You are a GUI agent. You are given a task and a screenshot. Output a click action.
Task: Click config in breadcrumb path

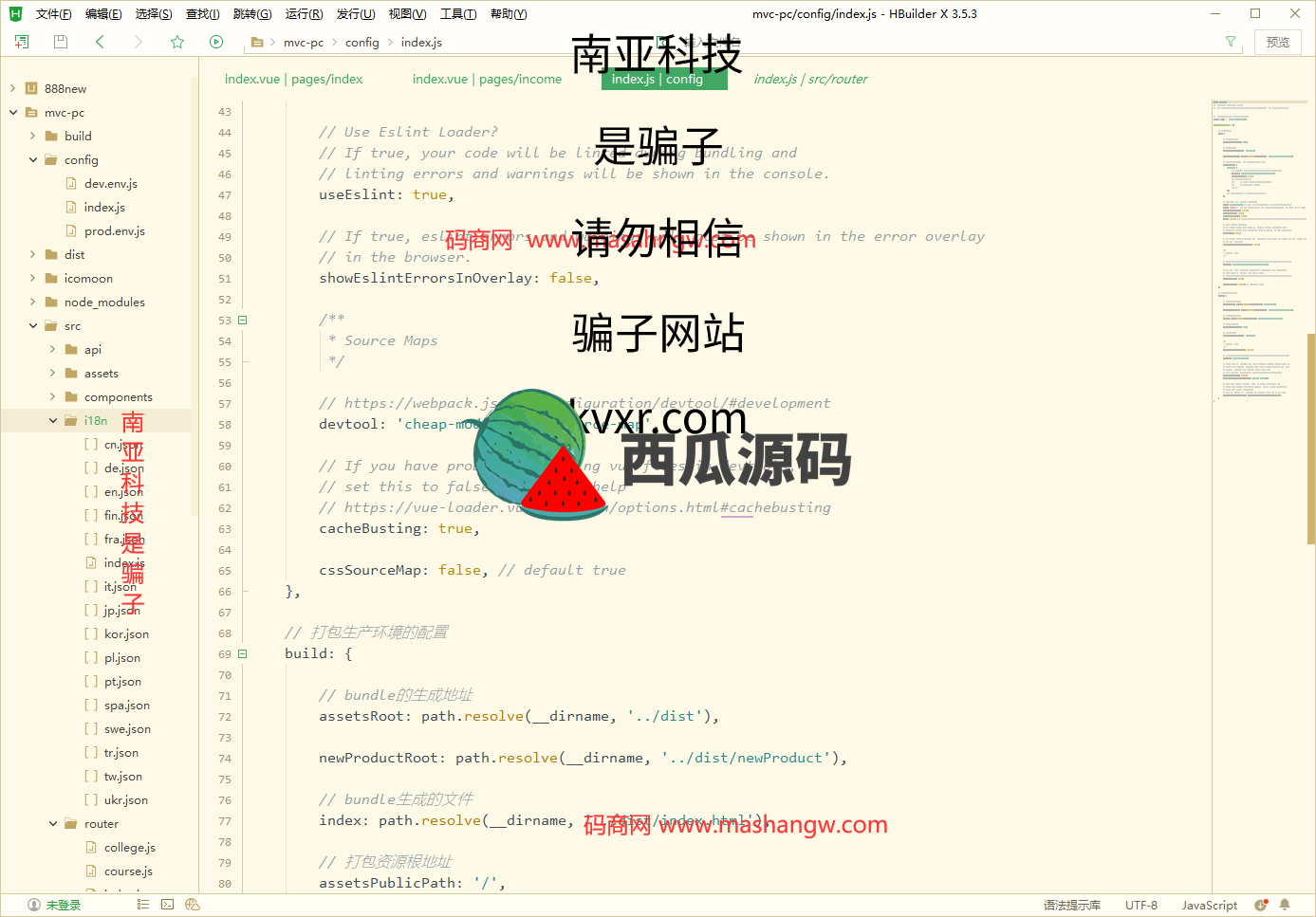pyautogui.click(x=362, y=43)
